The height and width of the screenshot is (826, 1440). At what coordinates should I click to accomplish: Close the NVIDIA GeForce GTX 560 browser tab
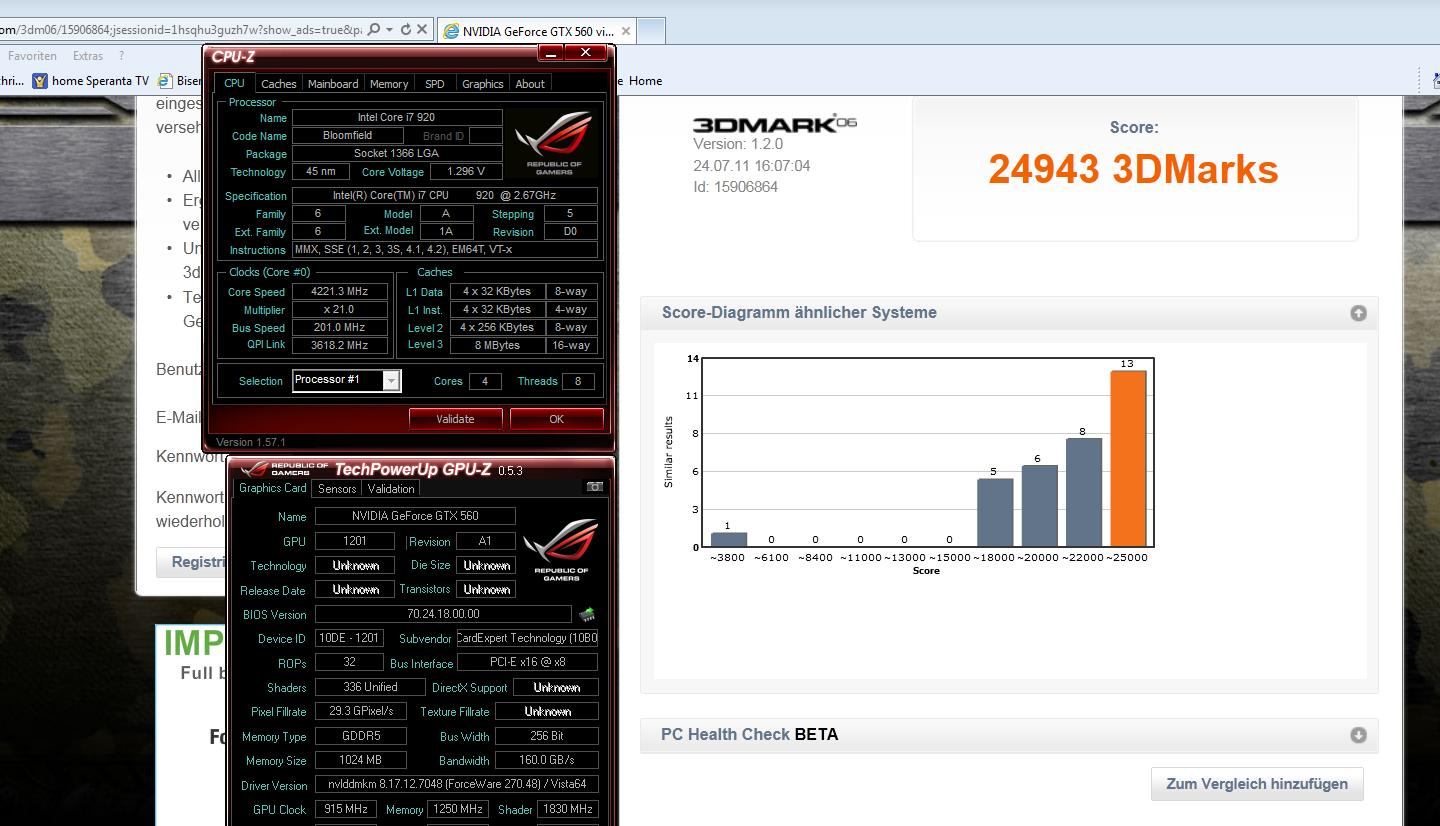click(626, 31)
